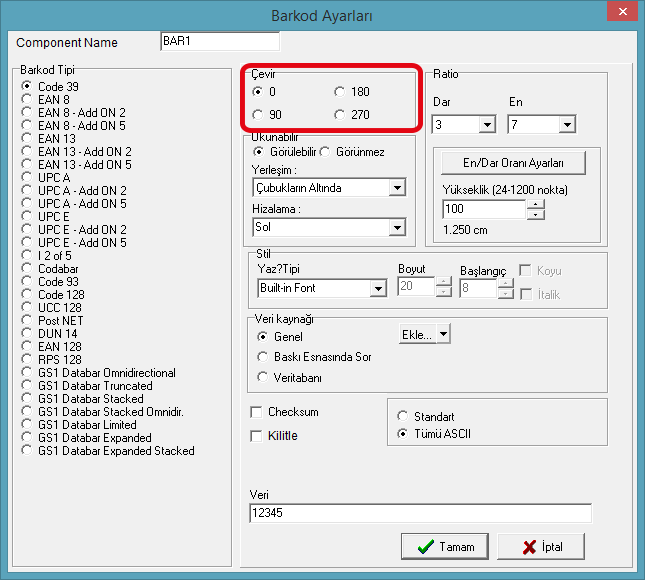Select Veritabanı as data source
The image size is (645, 580).
click(263, 377)
